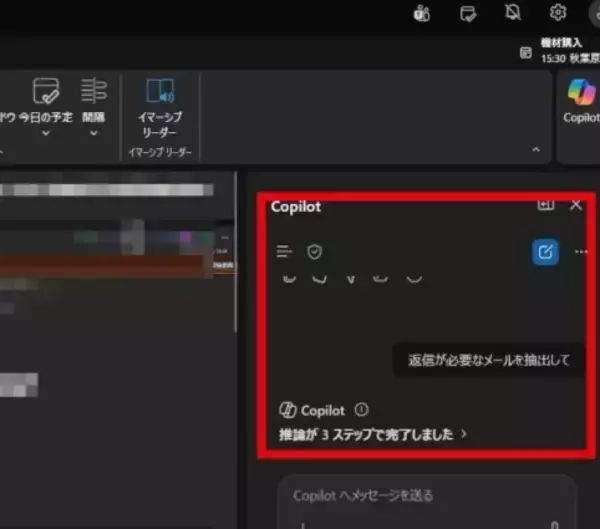Screen dimensions: 600x529
Task: Start a new Copilot chat
Action: [x=545, y=252]
